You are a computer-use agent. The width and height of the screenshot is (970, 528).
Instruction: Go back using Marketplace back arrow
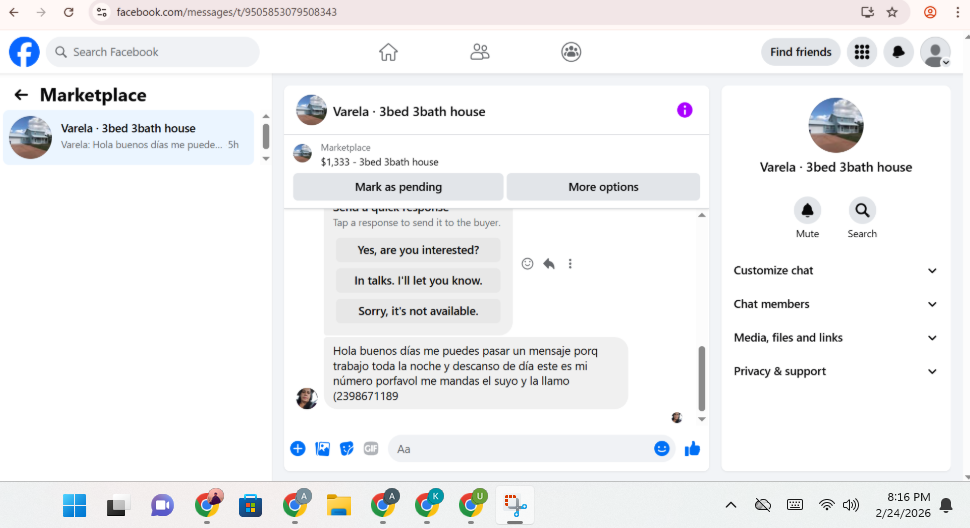pyautogui.click(x=21, y=95)
